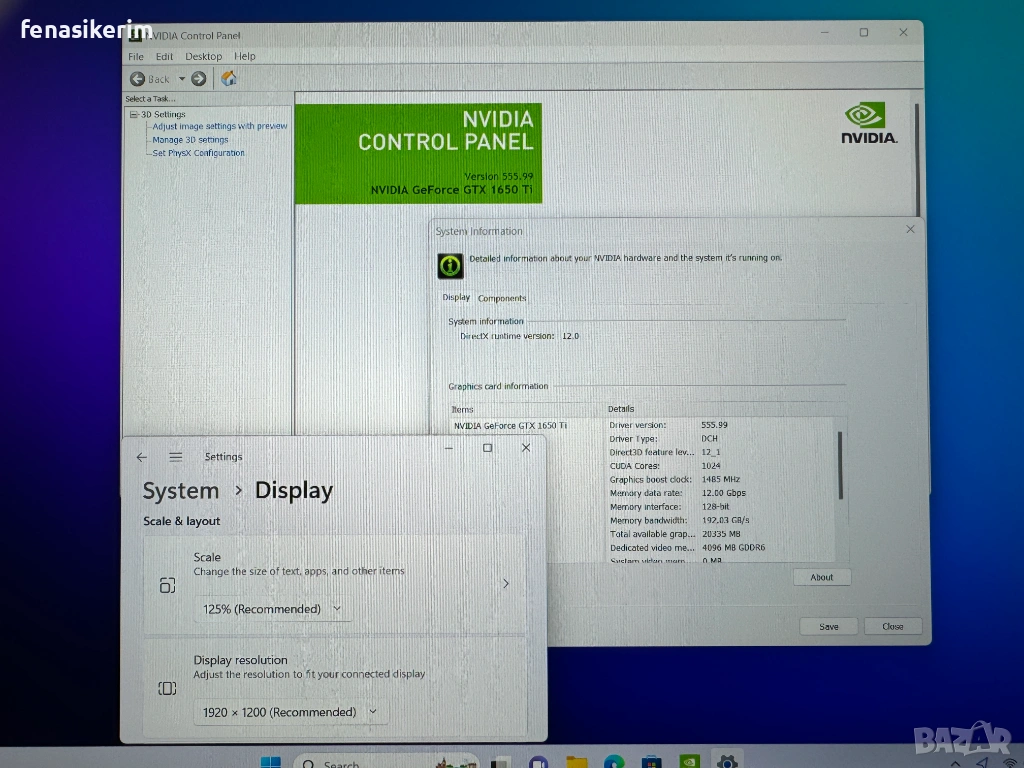Click the Back arrow in NVIDIA toolbar
Screen dimensions: 1024x768
coord(138,79)
